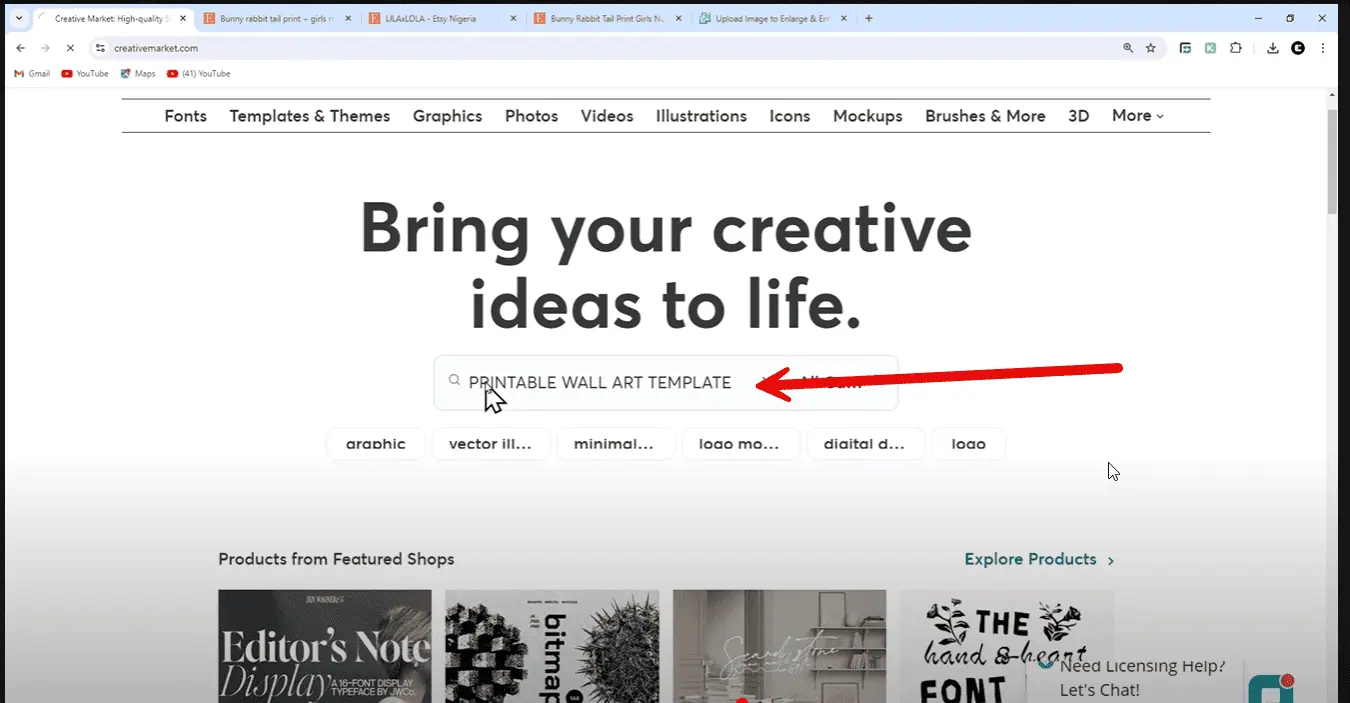Image resolution: width=1350 pixels, height=703 pixels.
Task: Open the Editor's Note Display product thumbnail
Action: click(x=324, y=646)
